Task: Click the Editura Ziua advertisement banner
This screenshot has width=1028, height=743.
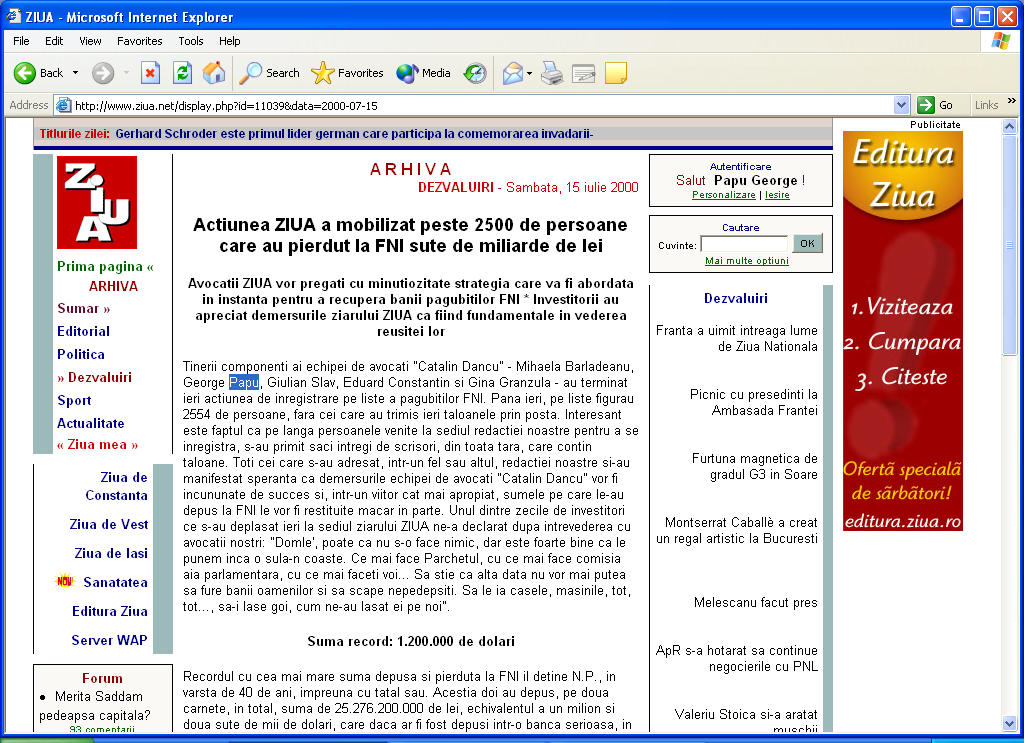Action: pyautogui.click(x=903, y=331)
